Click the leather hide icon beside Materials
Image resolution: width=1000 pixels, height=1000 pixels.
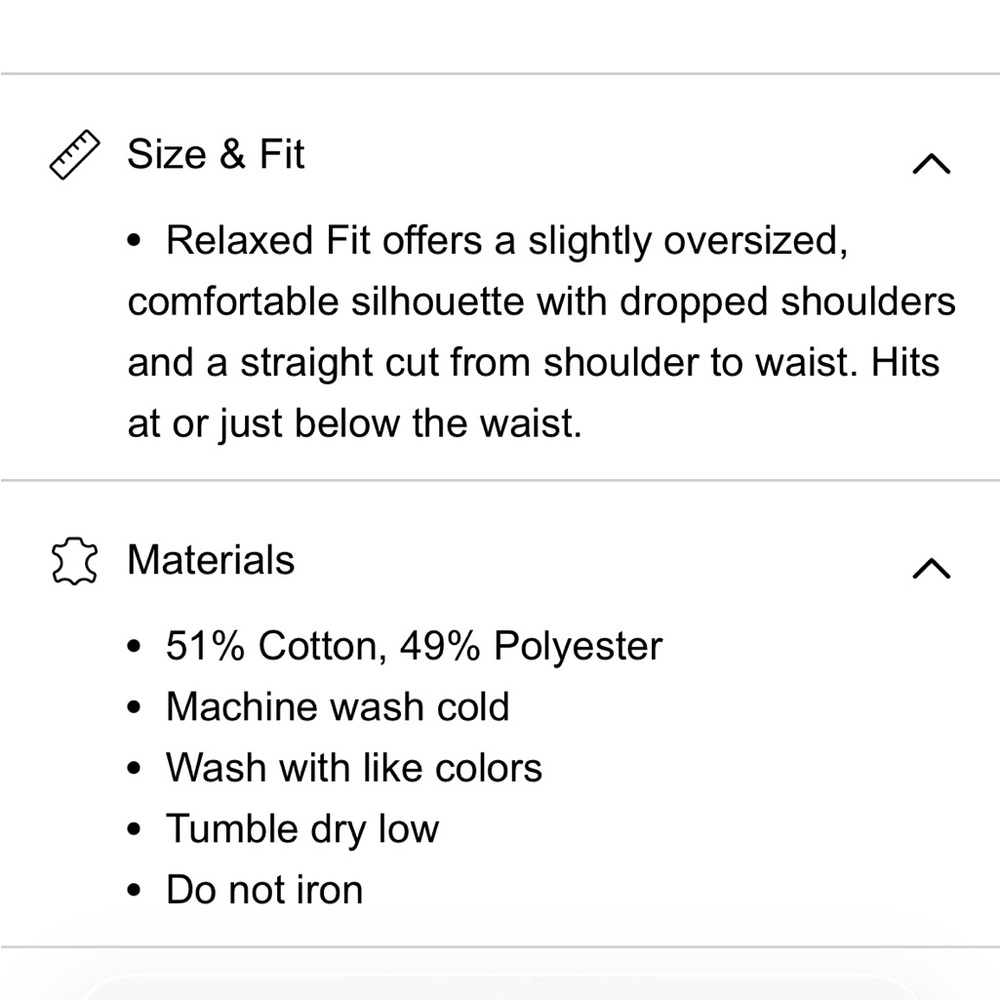[75, 560]
